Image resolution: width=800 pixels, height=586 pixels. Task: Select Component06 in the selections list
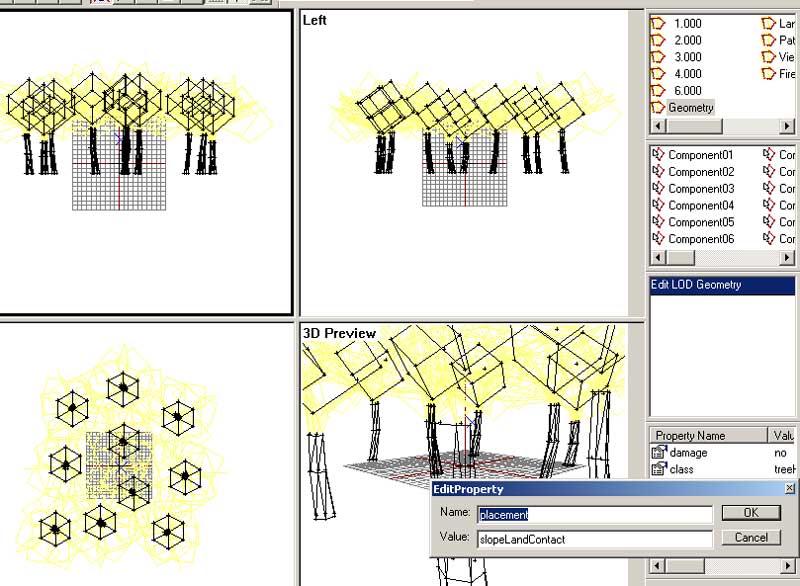click(x=701, y=239)
